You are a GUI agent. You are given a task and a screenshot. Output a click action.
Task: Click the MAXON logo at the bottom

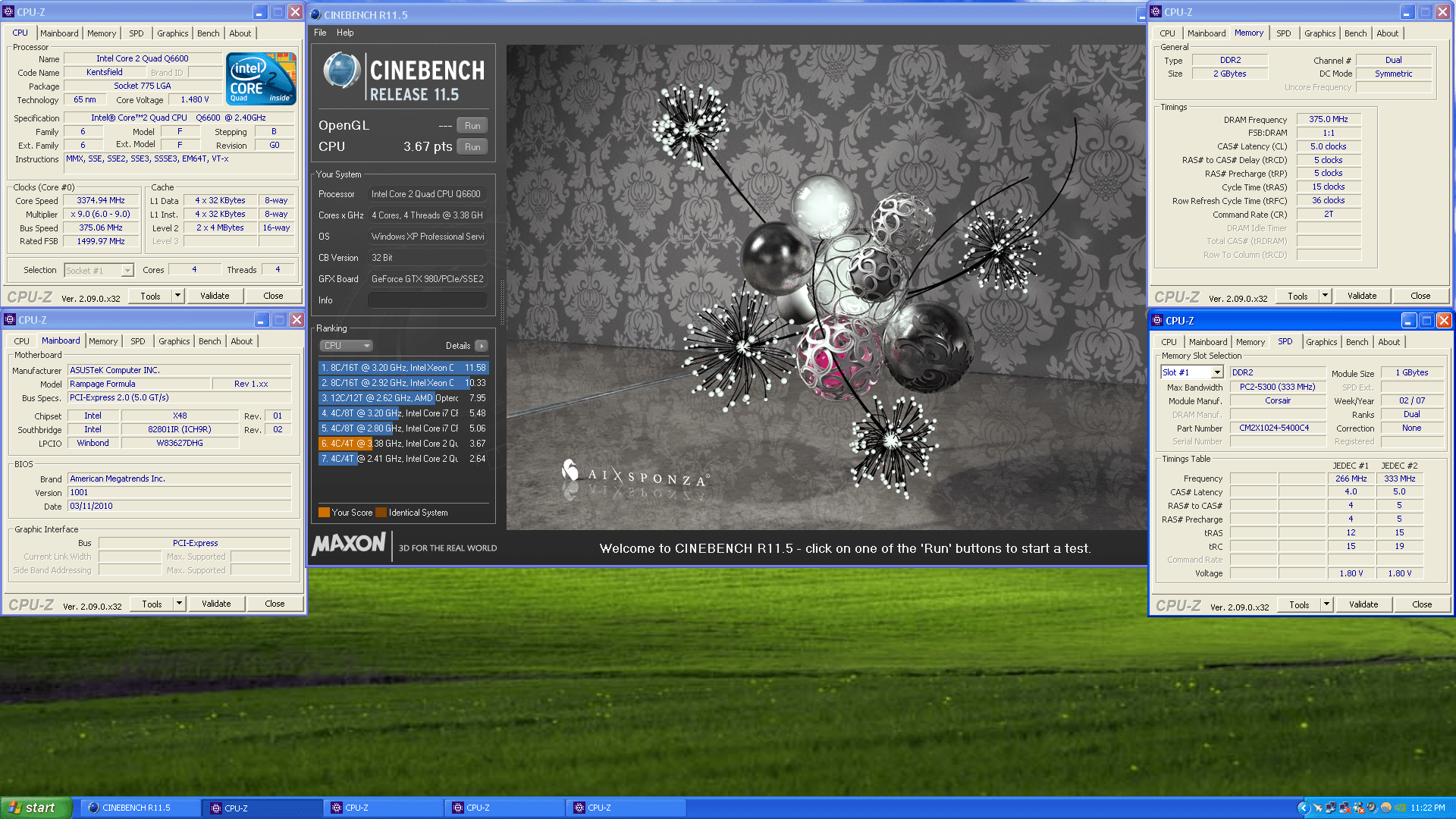(350, 544)
